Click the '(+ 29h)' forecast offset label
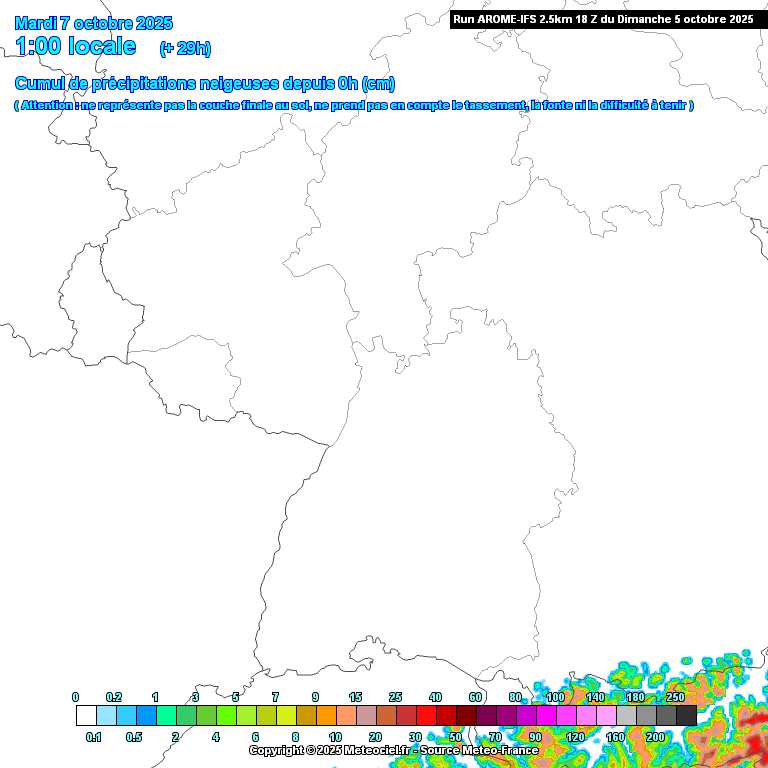768x768 pixels. (x=185, y=48)
